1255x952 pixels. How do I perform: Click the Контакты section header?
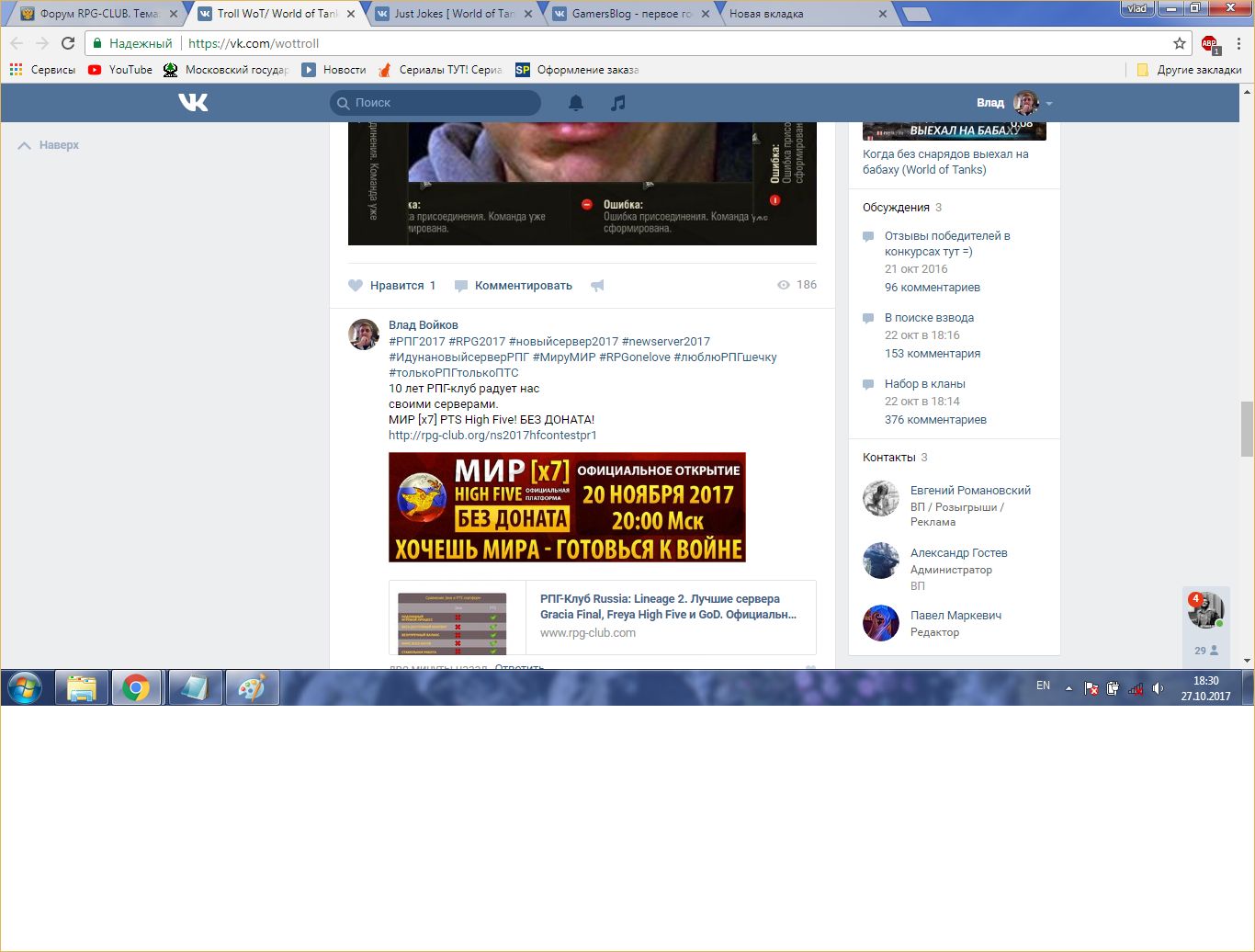[x=889, y=458]
